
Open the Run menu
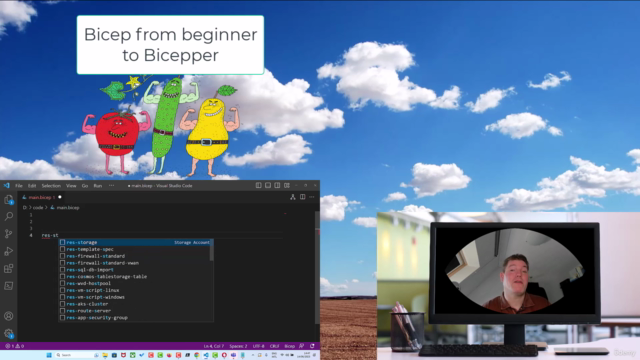[x=98, y=186]
